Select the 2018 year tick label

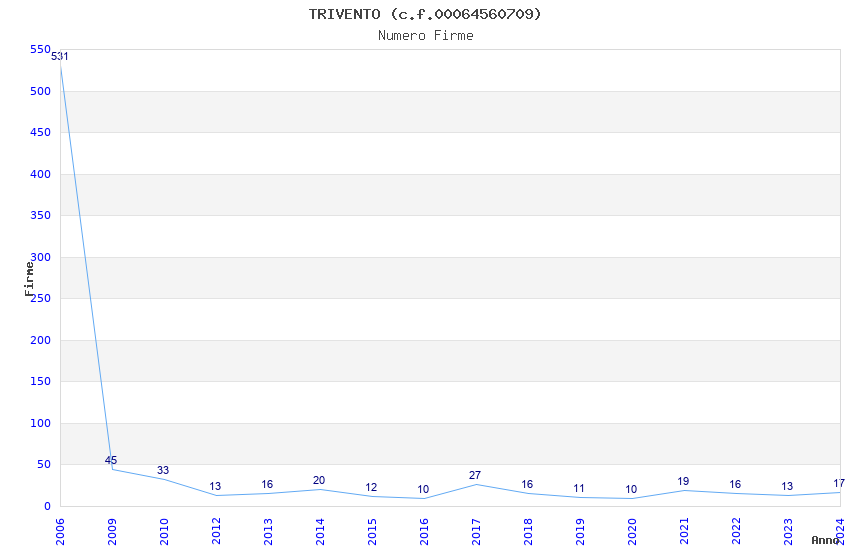point(528,532)
